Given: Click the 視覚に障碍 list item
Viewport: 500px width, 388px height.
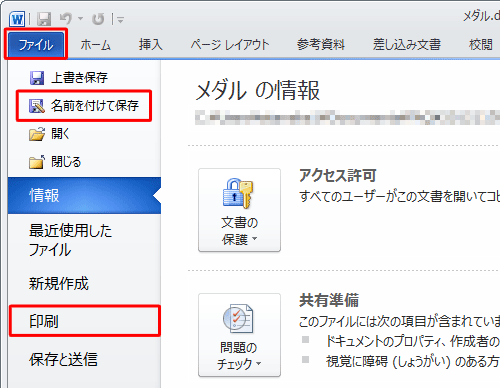Looking at the screenshot, I should 413,361.
